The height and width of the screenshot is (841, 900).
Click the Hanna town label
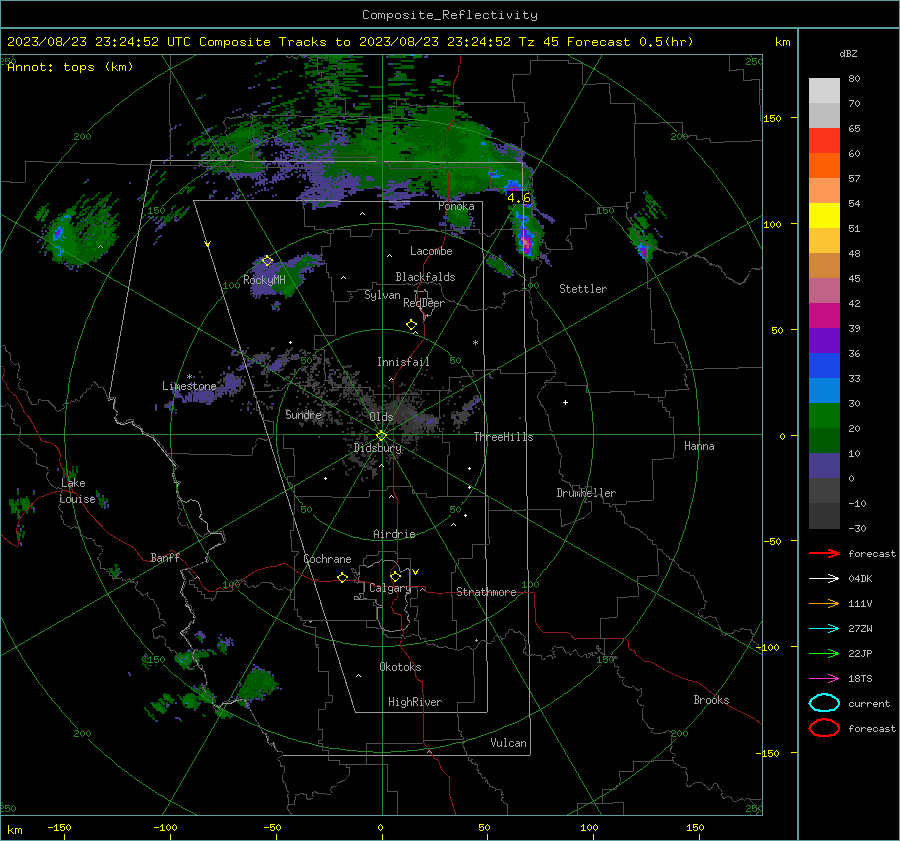(x=699, y=446)
